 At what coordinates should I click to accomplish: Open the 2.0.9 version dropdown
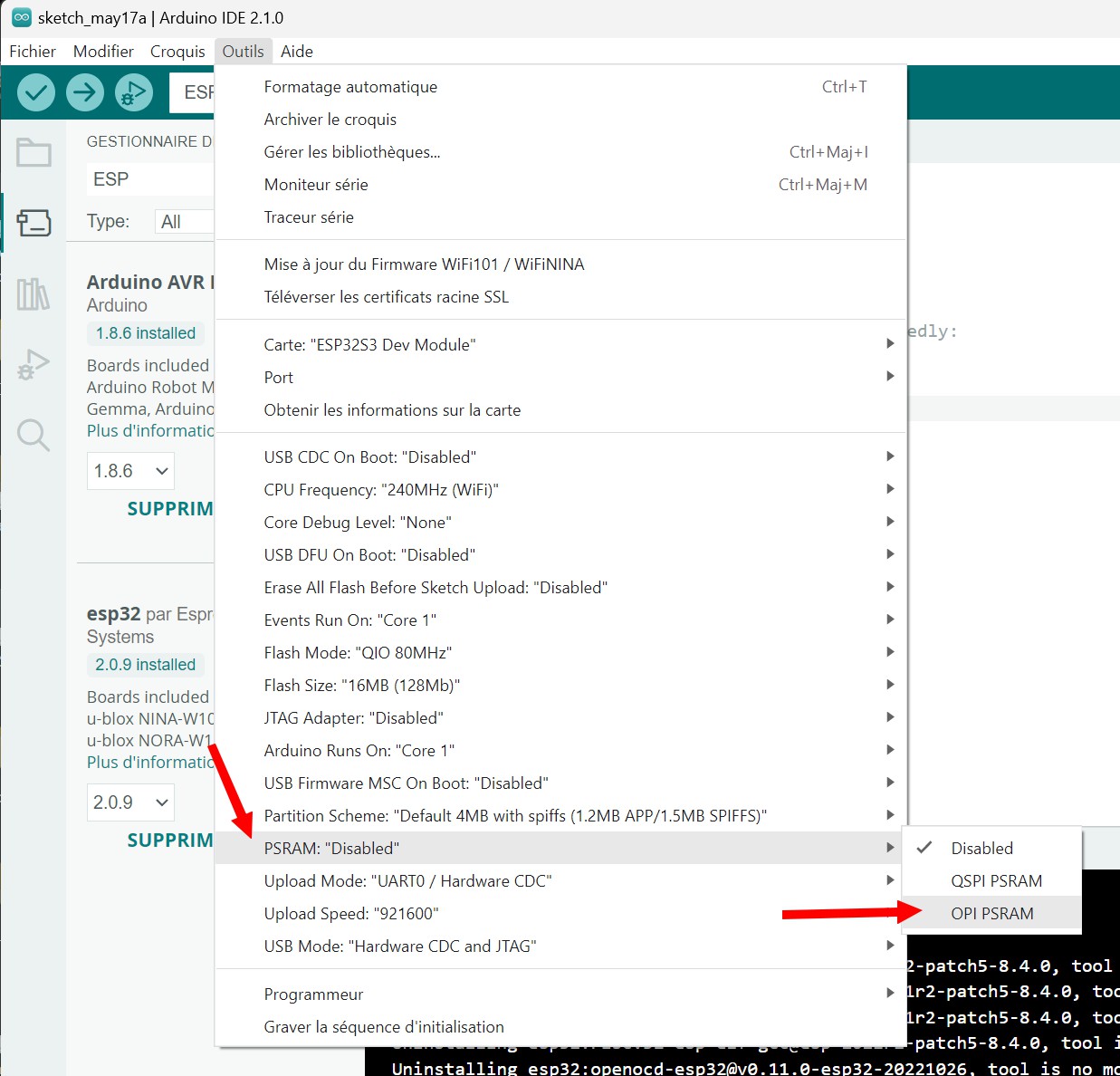click(x=130, y=802)
